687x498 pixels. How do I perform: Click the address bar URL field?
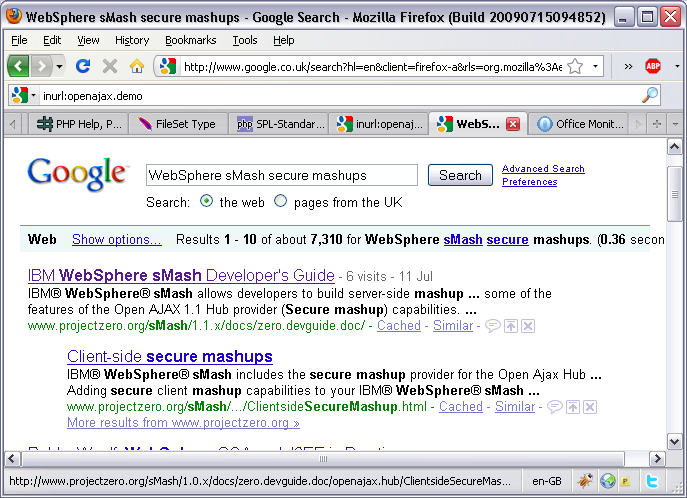[372, 67]
